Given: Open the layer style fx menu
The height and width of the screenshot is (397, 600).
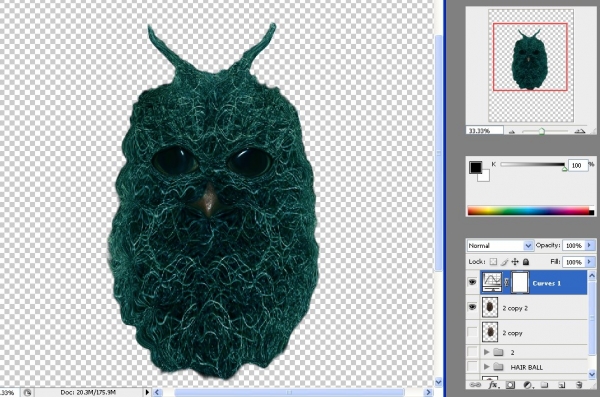Looking at the screenshot, I should pyautogui.click(x=493, y=384).
